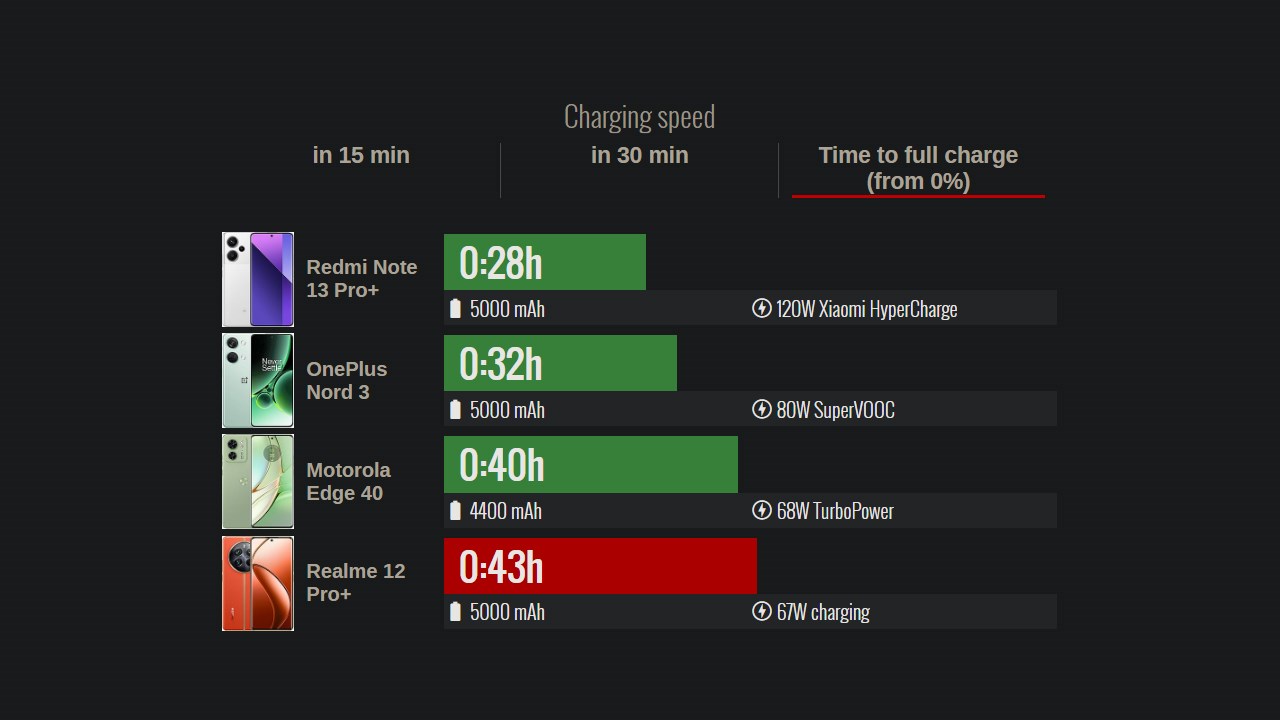Viewport: 1280px width, 720px height.
Task: Click the Redmi Note 13 Pro+ name link
Action: [x=361, y=278]
